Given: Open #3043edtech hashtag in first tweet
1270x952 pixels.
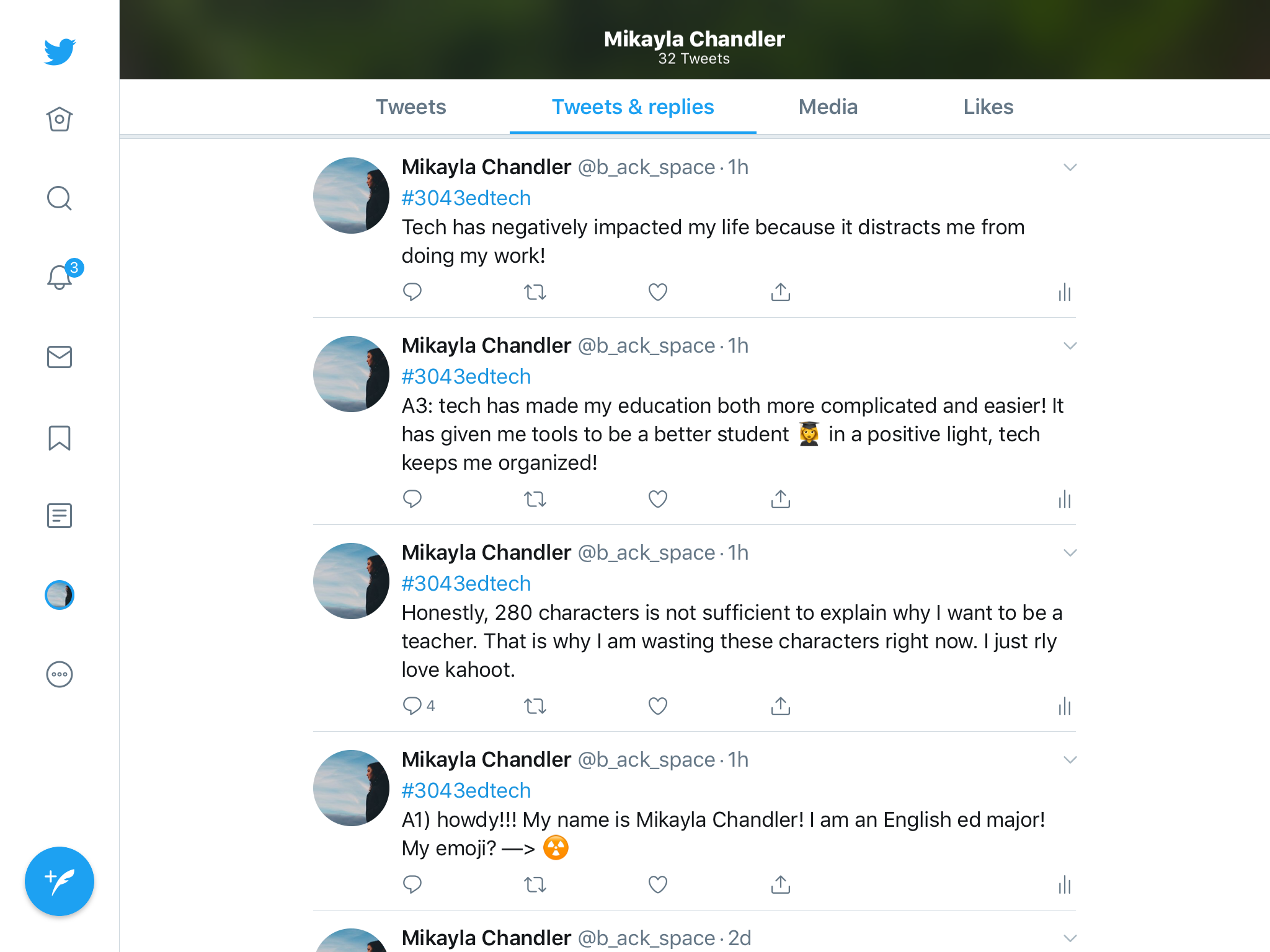Looking at the screenshot, I should [466, 198].
